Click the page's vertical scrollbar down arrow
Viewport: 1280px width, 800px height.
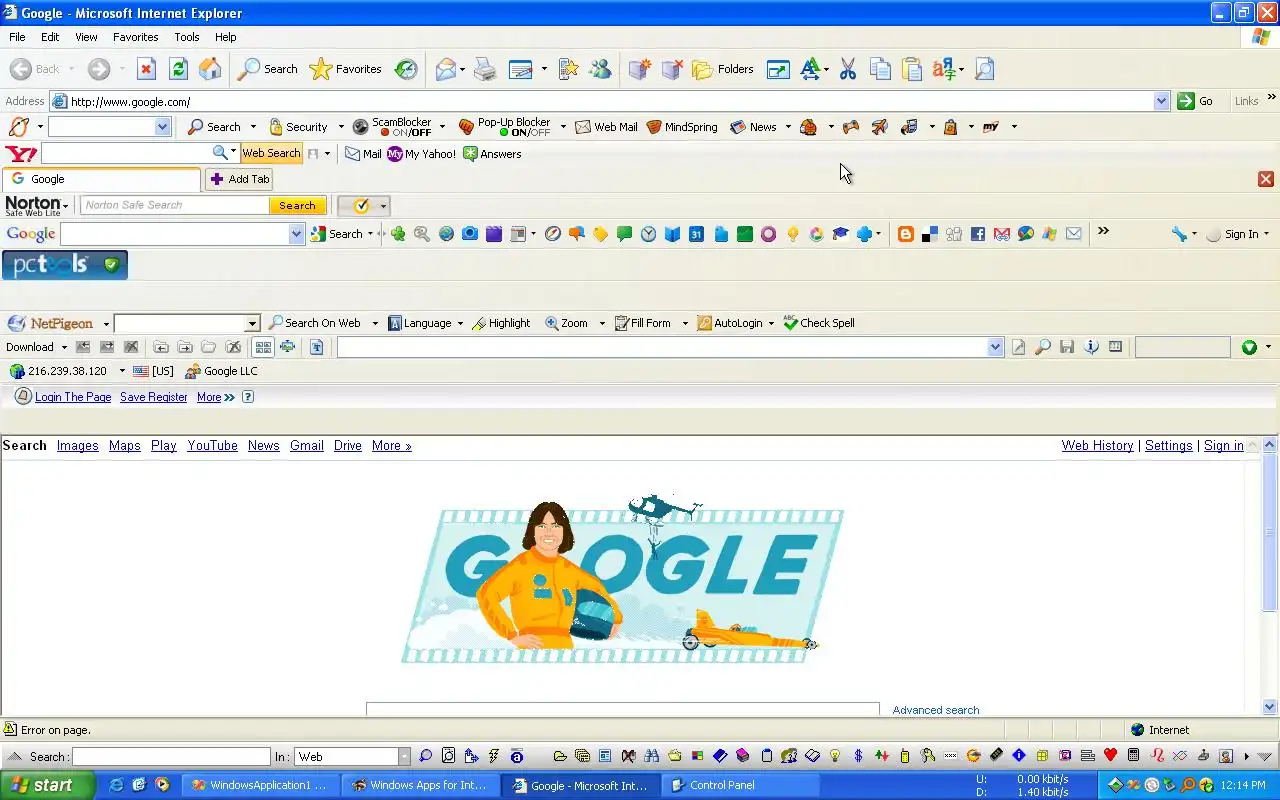tap(1270, 707)
